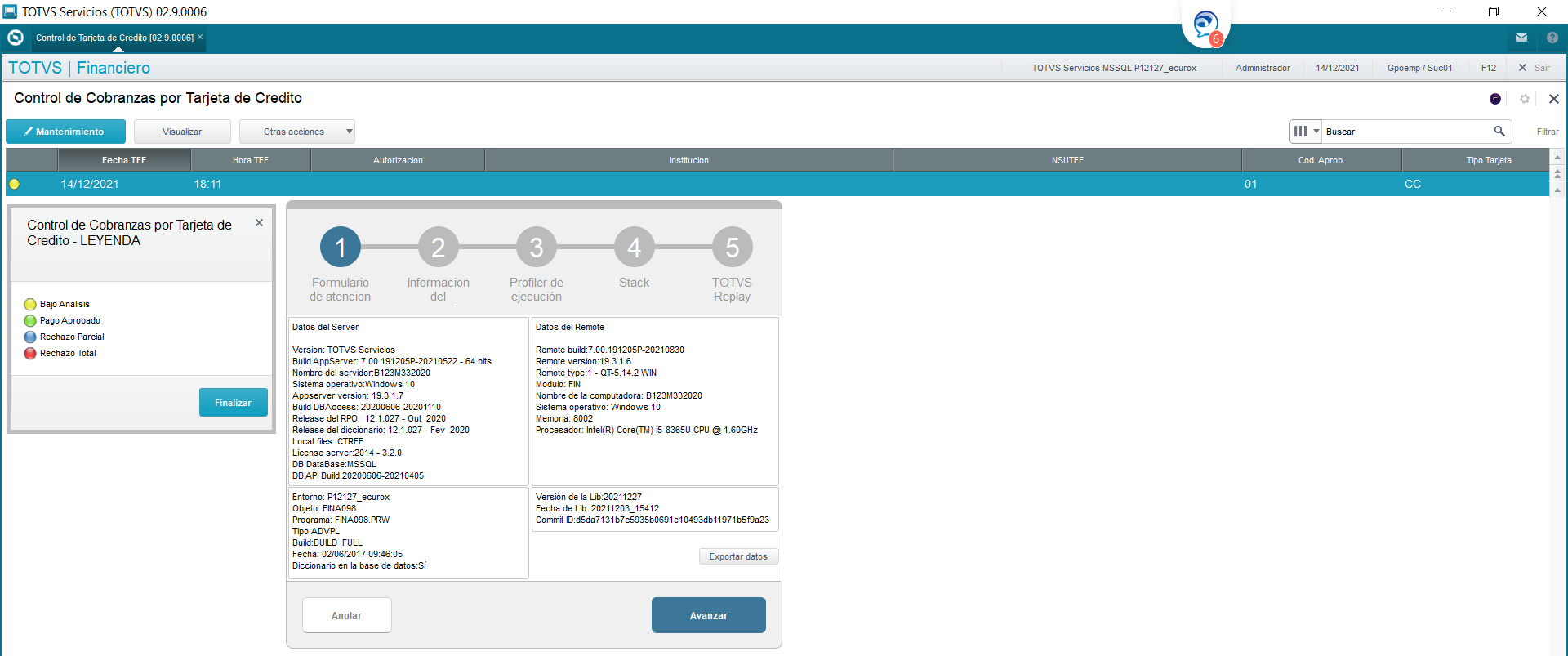The image size is (1568, 656).
Task: Click the dark round icon beside the gear
Action: pos(1495,99)
